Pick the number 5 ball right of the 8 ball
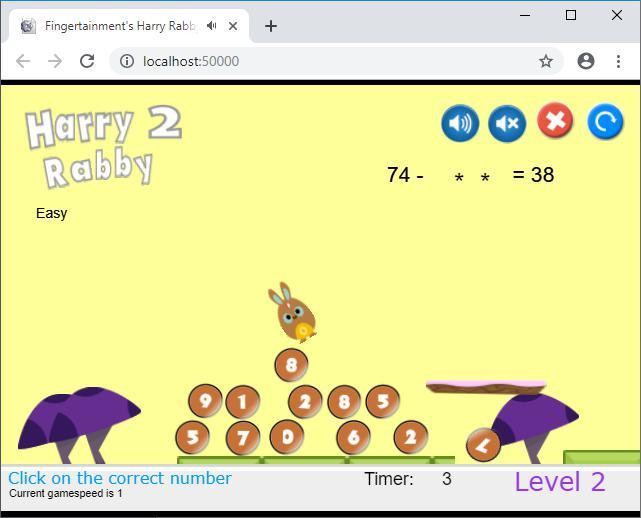This screenshot has height=518, width=641. (383, 401)
